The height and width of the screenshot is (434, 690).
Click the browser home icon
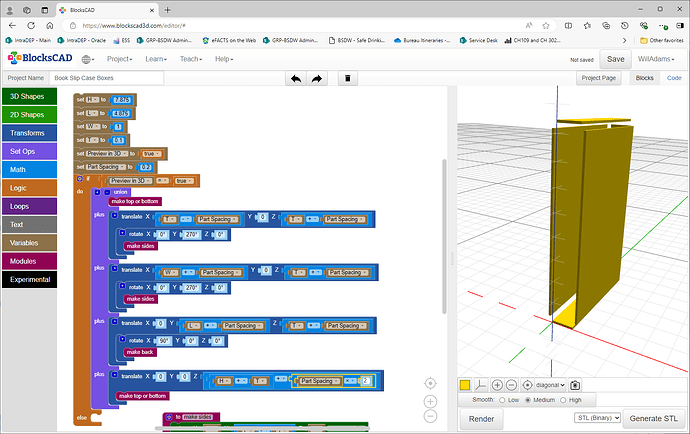tap(50, 26)
